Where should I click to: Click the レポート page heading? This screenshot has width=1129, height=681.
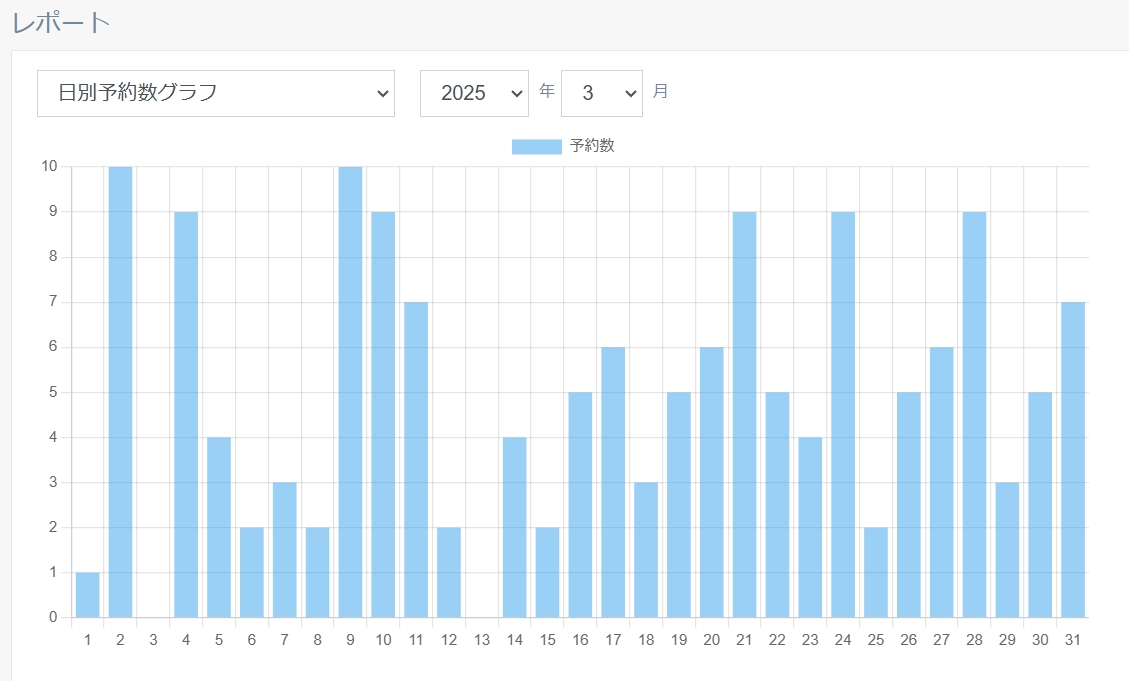[61, 22]
